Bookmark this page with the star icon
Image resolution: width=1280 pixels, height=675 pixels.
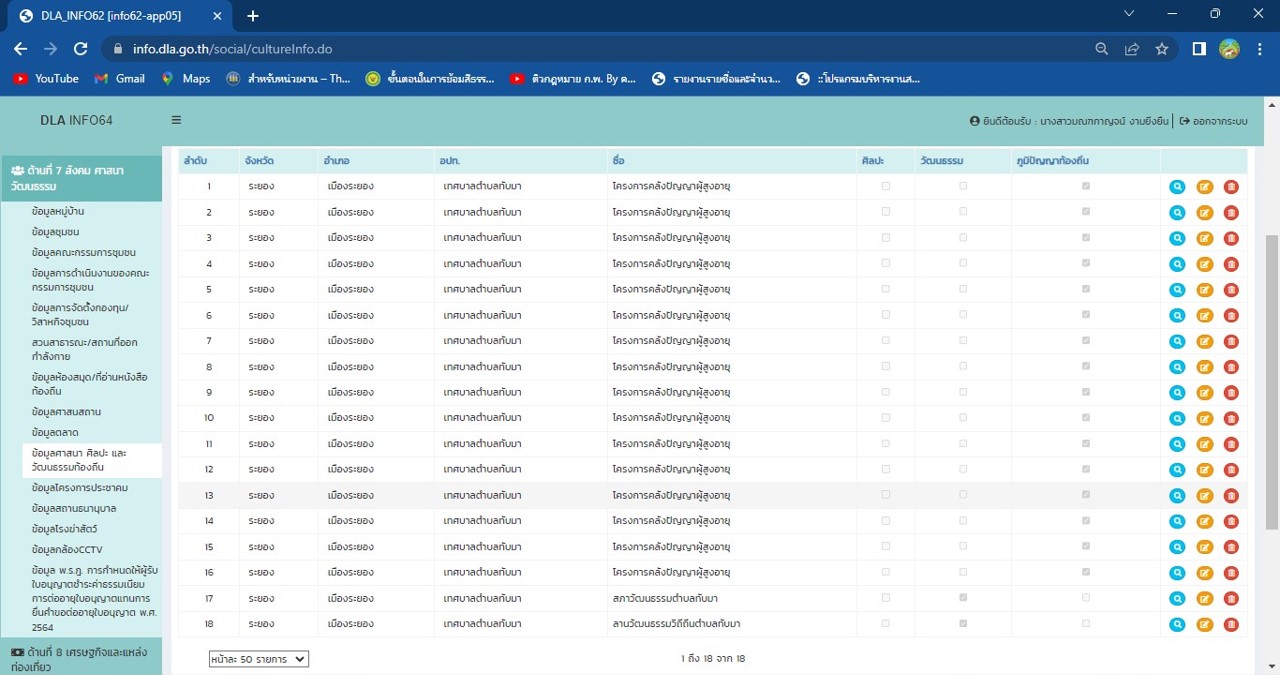coord(1161,48)
